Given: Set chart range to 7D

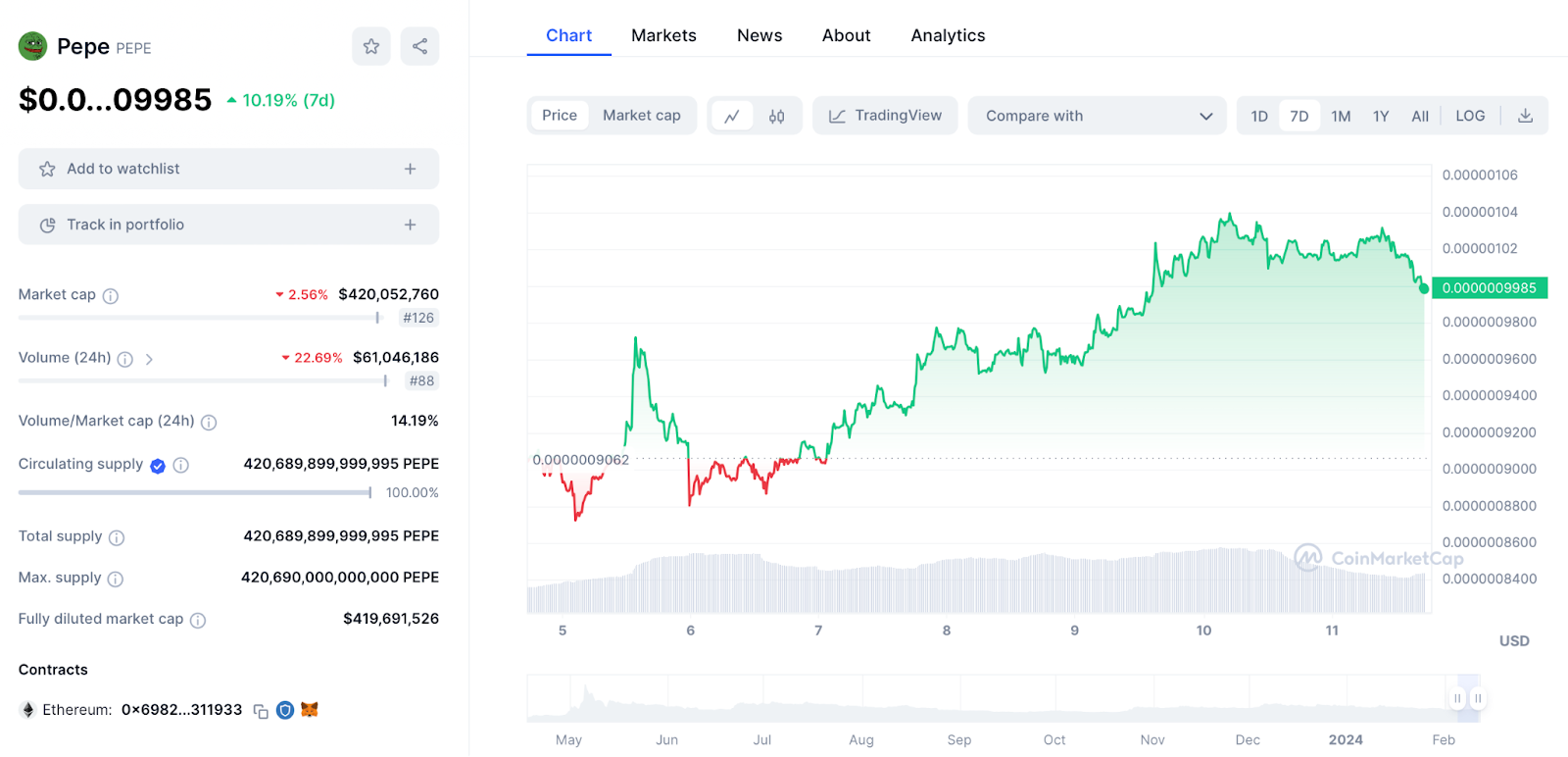Looking at the screenshot, I should 1299,116.
